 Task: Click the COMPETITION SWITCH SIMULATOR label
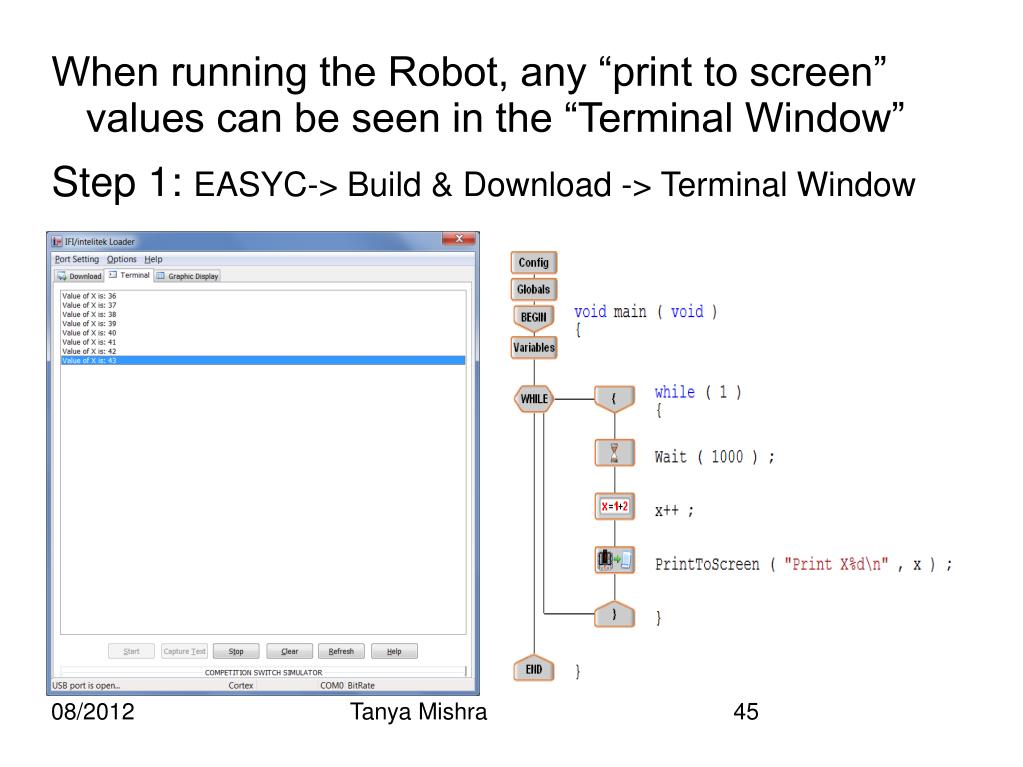264,672
